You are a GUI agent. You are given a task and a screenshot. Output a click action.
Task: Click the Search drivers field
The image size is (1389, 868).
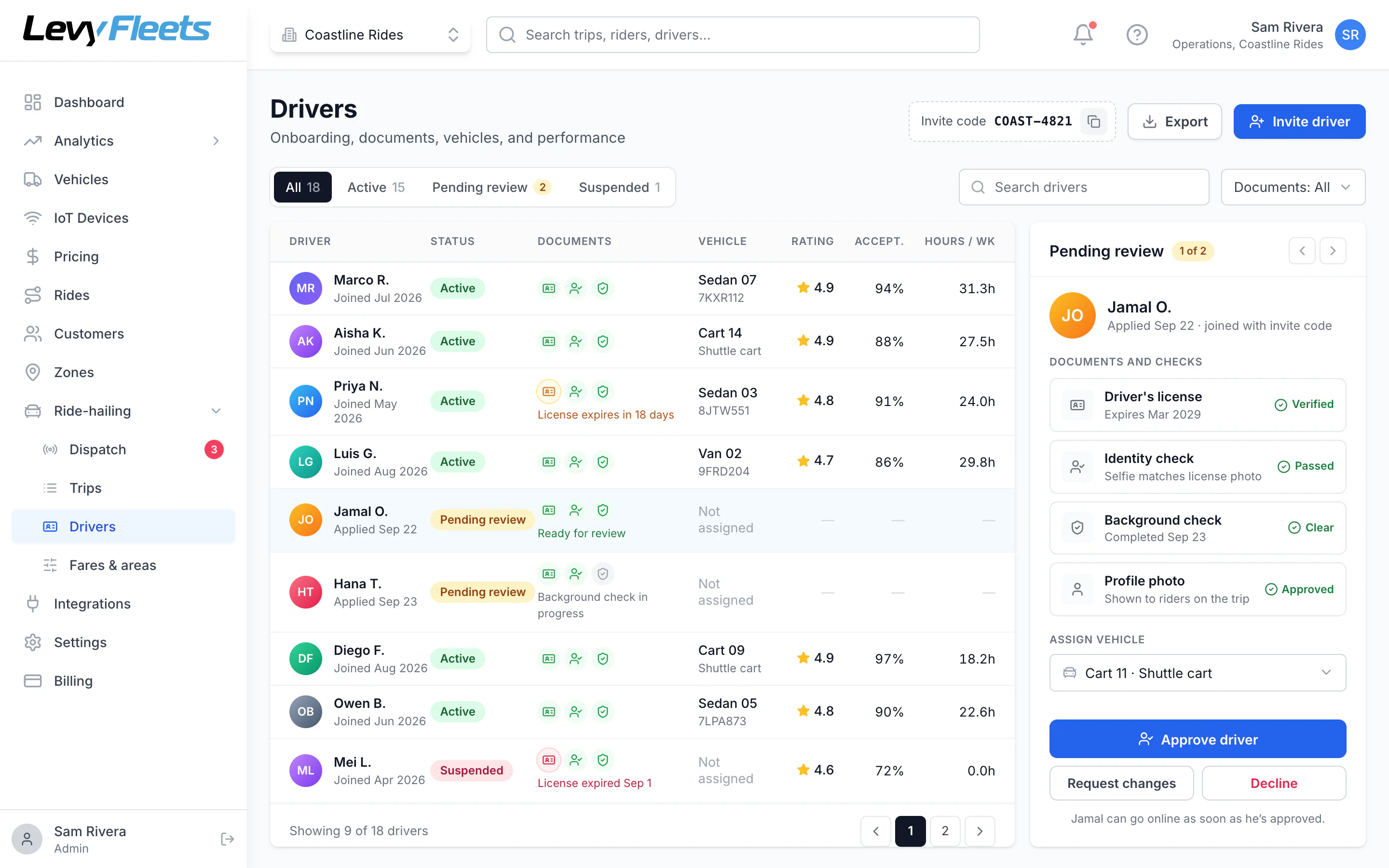pos(1084,187)
